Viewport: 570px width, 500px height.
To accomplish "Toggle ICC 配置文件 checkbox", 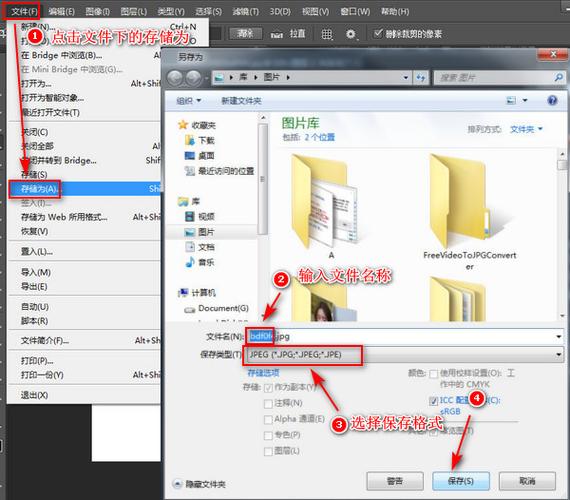I will [433, 401].
